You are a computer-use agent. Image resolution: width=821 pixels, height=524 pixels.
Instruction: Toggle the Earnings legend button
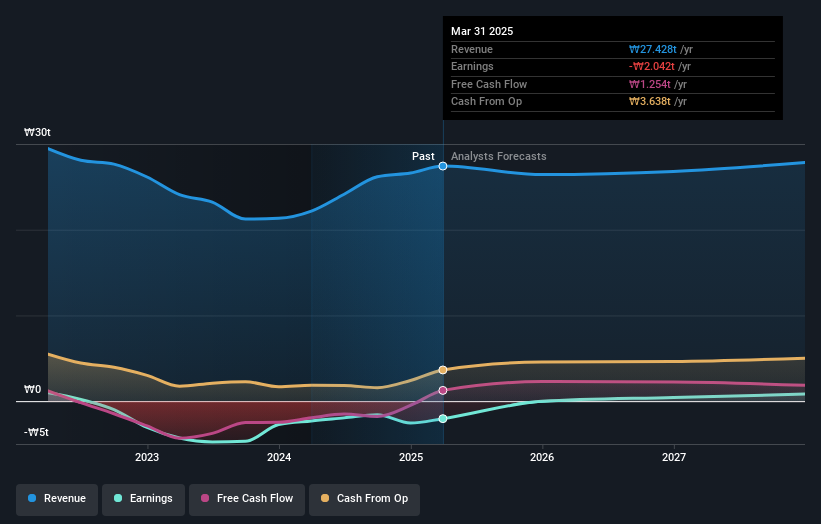click(x=143, y=499)
